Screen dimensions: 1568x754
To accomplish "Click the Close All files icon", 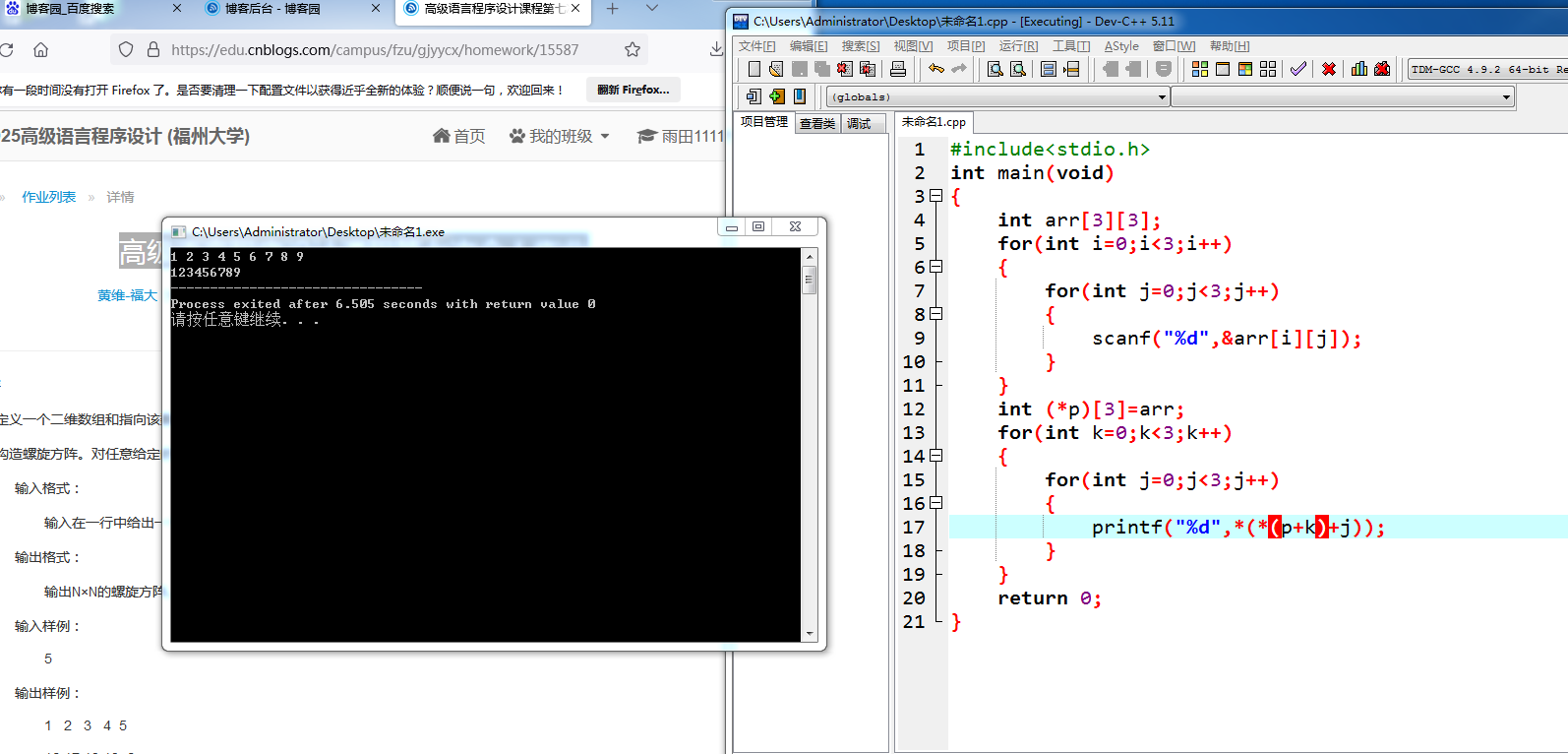I will (x=868, y=69).
